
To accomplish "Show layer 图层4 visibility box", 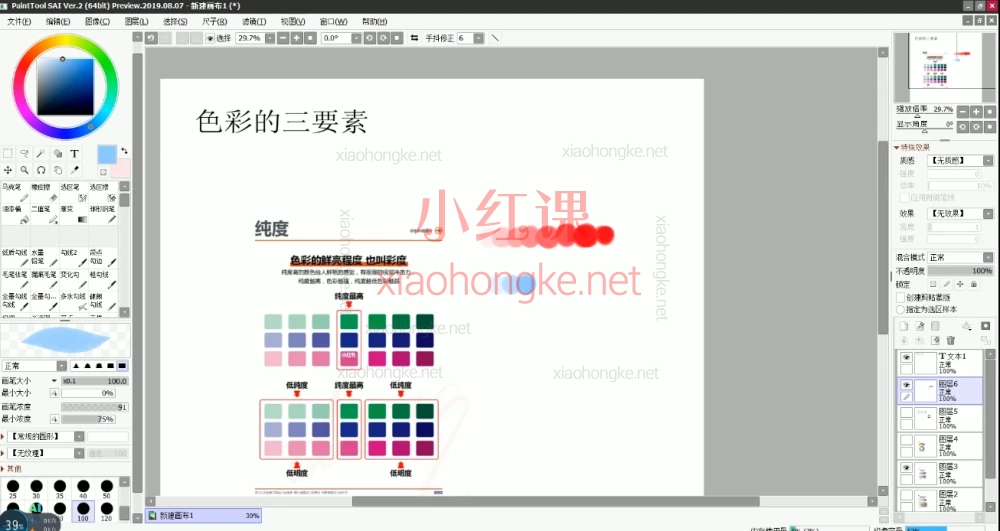I will click(906, 440).
